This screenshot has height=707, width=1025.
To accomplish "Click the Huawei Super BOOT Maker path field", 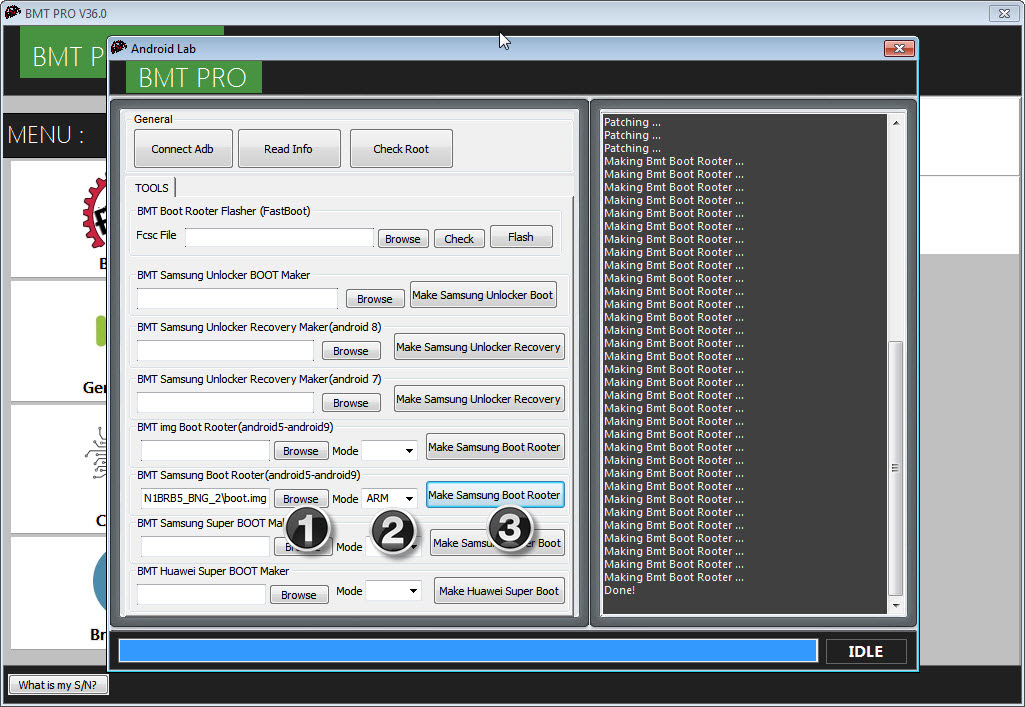I will pyautogui.click(x=201, y=595).
